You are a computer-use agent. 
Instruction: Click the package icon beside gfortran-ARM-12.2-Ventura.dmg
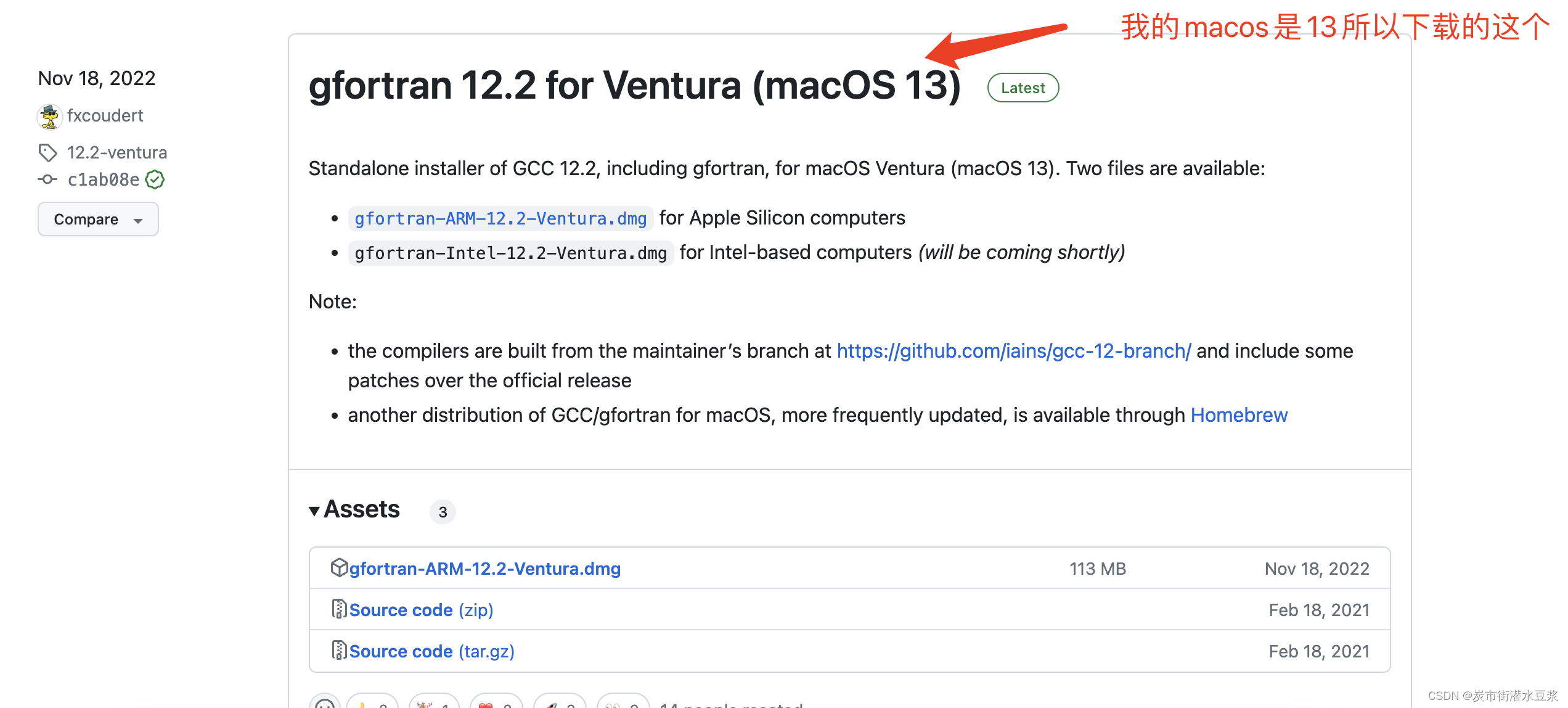pos(339,568)
